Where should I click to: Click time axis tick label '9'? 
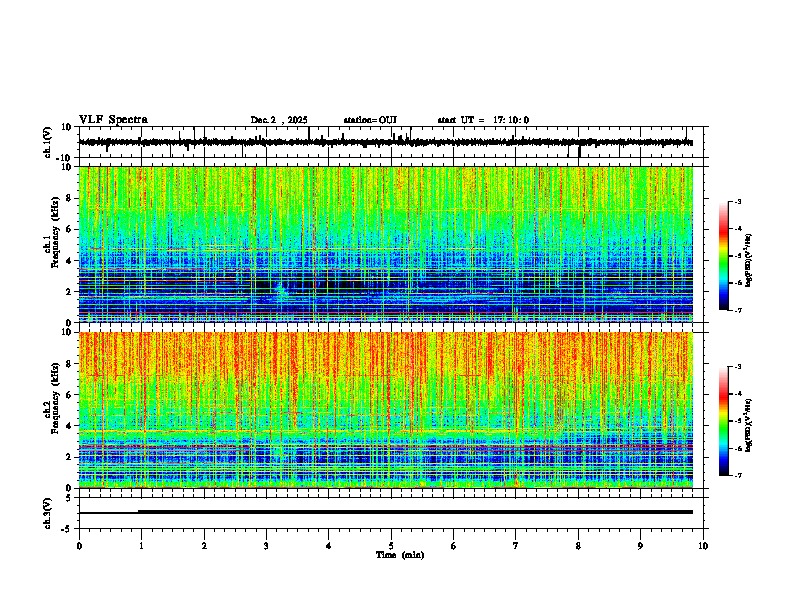[640, 546]
